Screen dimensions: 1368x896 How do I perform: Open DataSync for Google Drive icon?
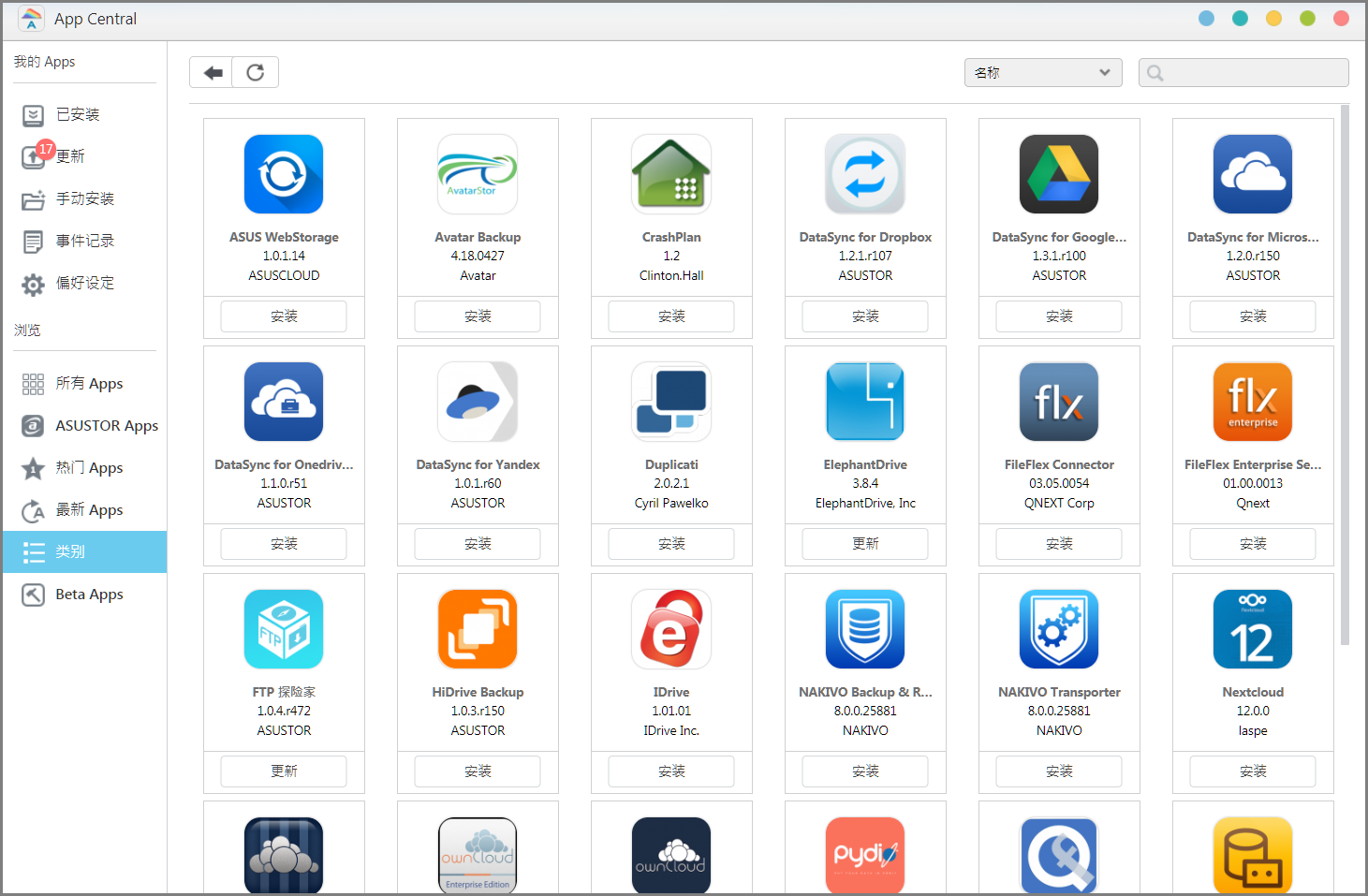point(1059,174)
